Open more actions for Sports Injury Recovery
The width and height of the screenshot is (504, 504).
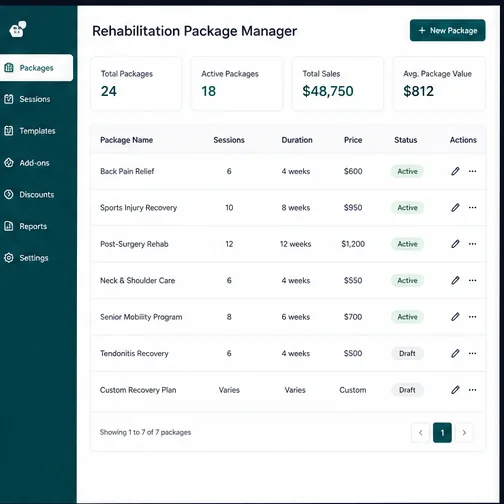[x=472, y=208]
